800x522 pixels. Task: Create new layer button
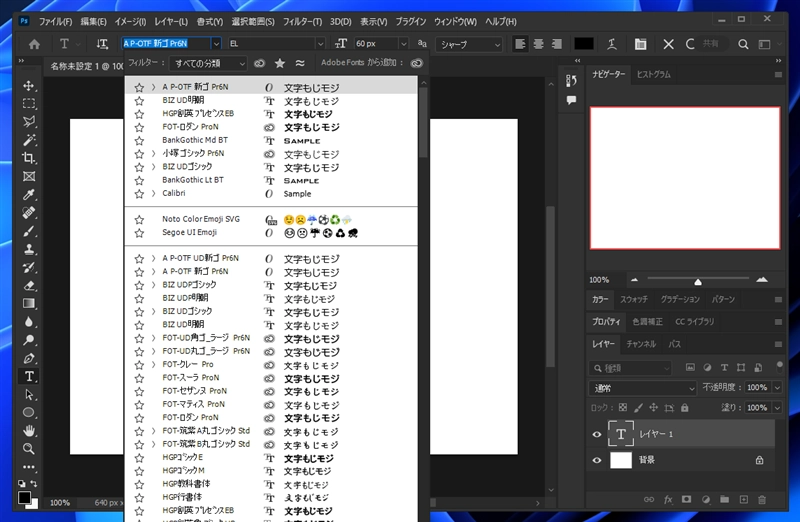743,500
